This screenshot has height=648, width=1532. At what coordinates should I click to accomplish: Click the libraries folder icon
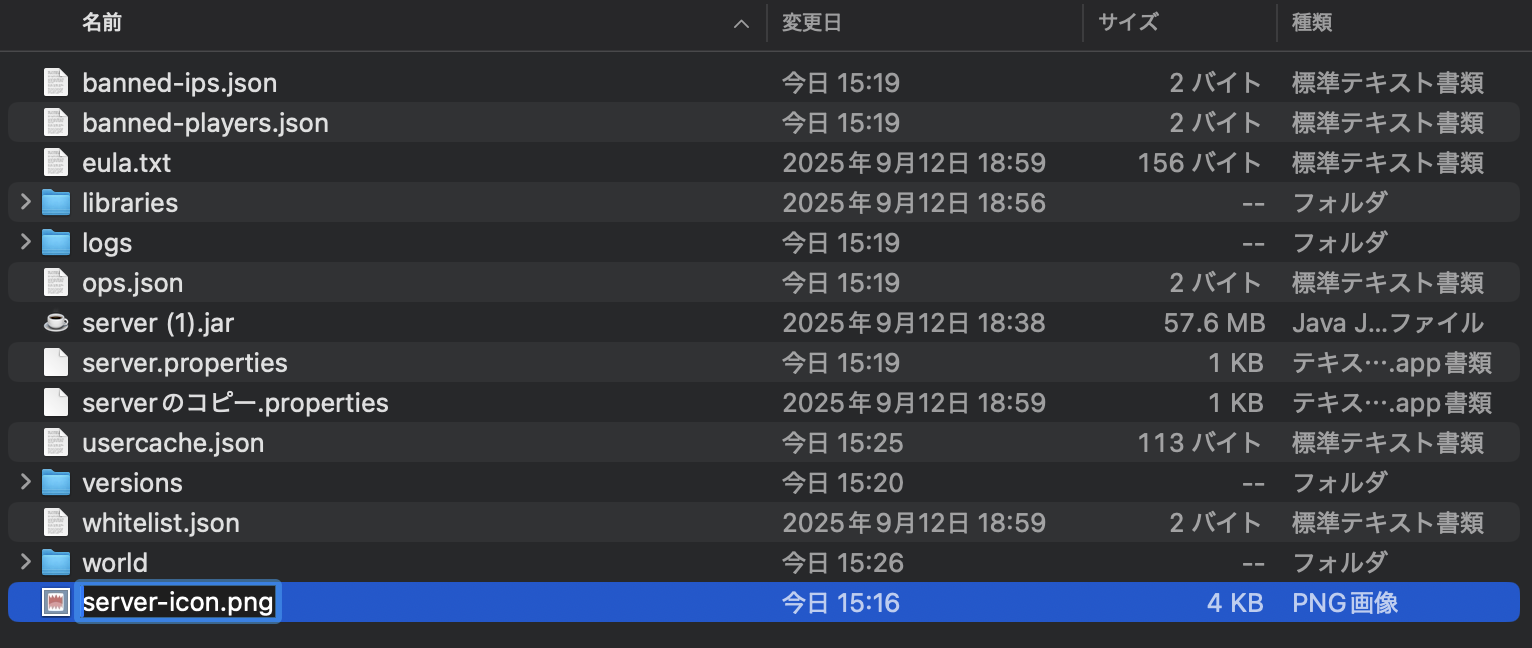tap(56, 203)
